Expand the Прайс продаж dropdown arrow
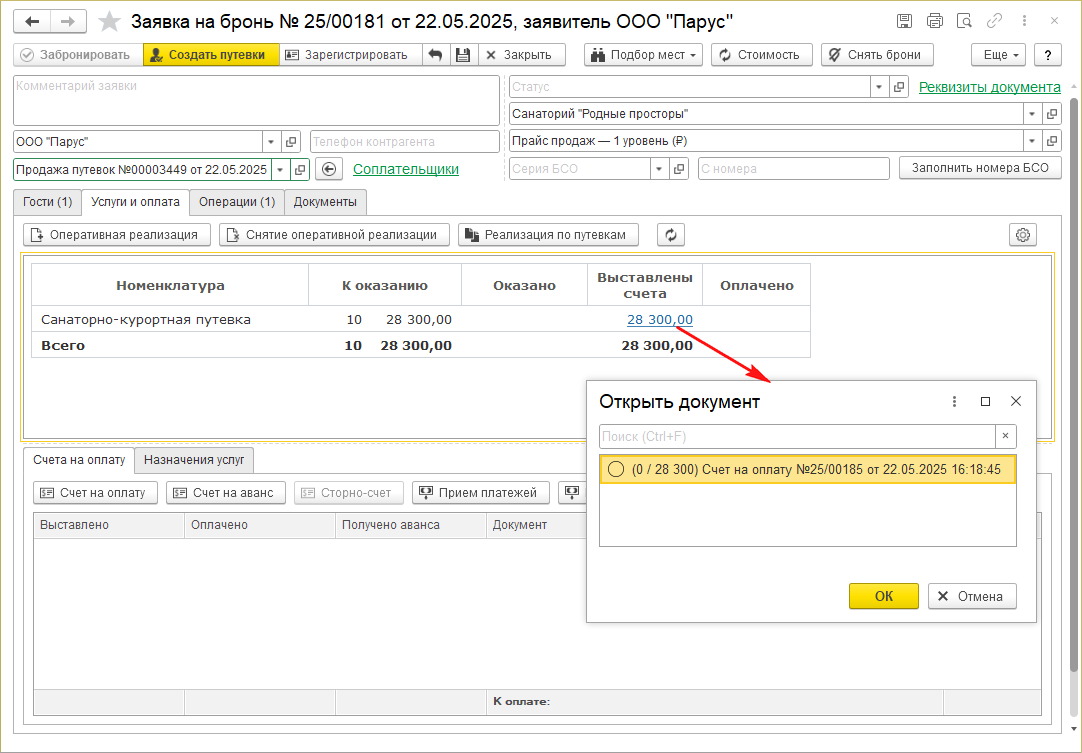 (1031, 141)
